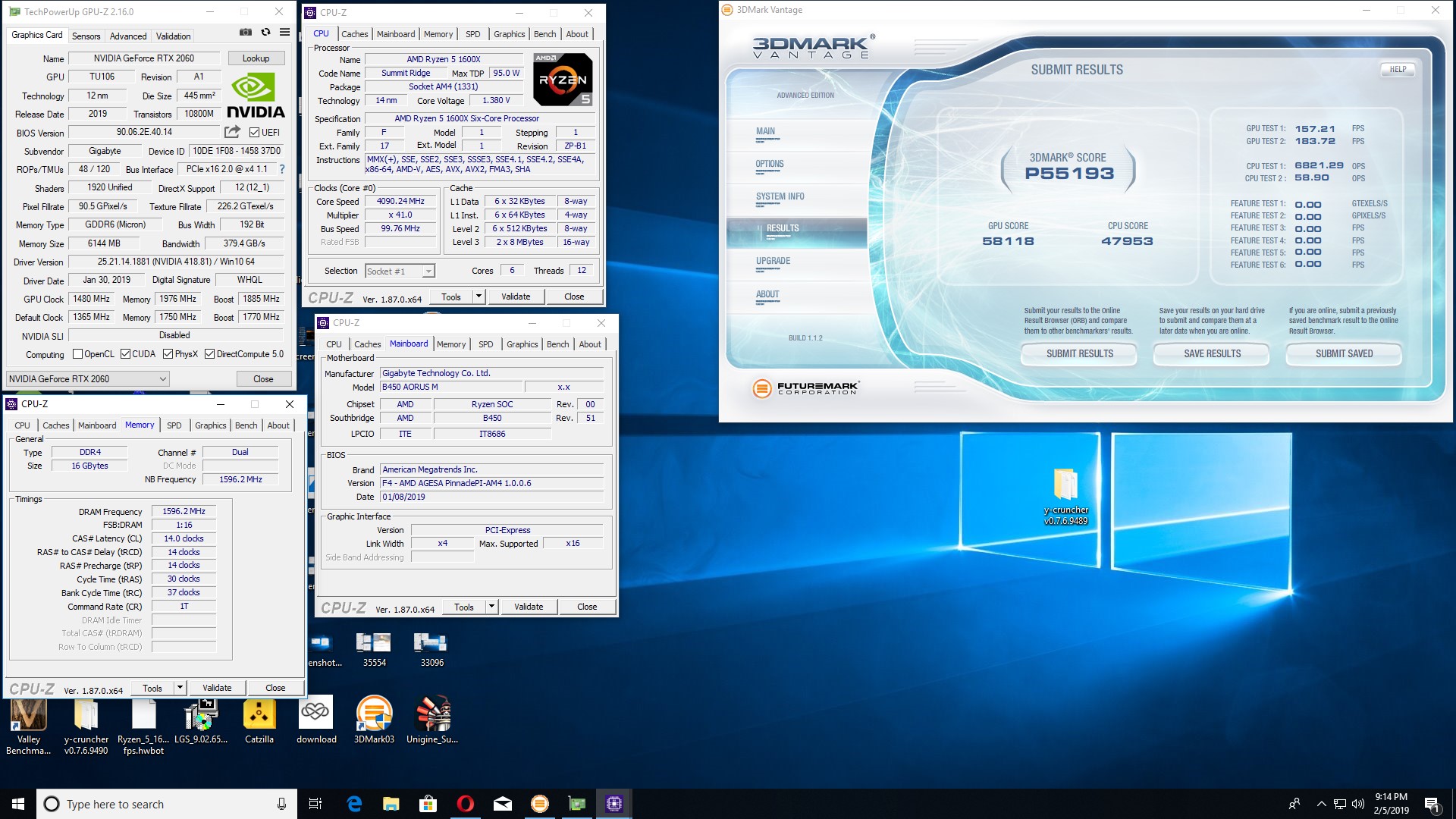Screen dimensions: 1456x819
Task: Click the DRAM Frequency 1596.2 MHz value
Action: click(x=184, y=511)
